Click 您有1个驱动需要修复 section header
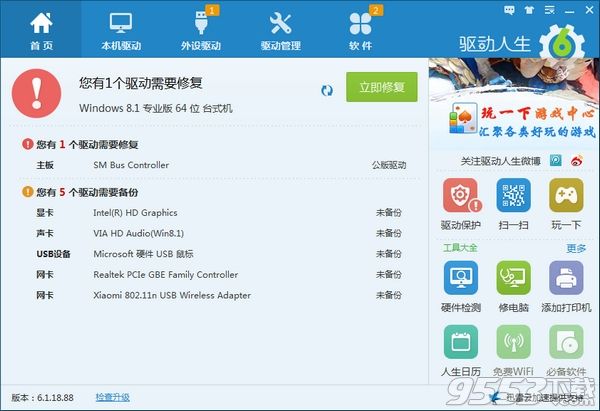 pos(80,144)
